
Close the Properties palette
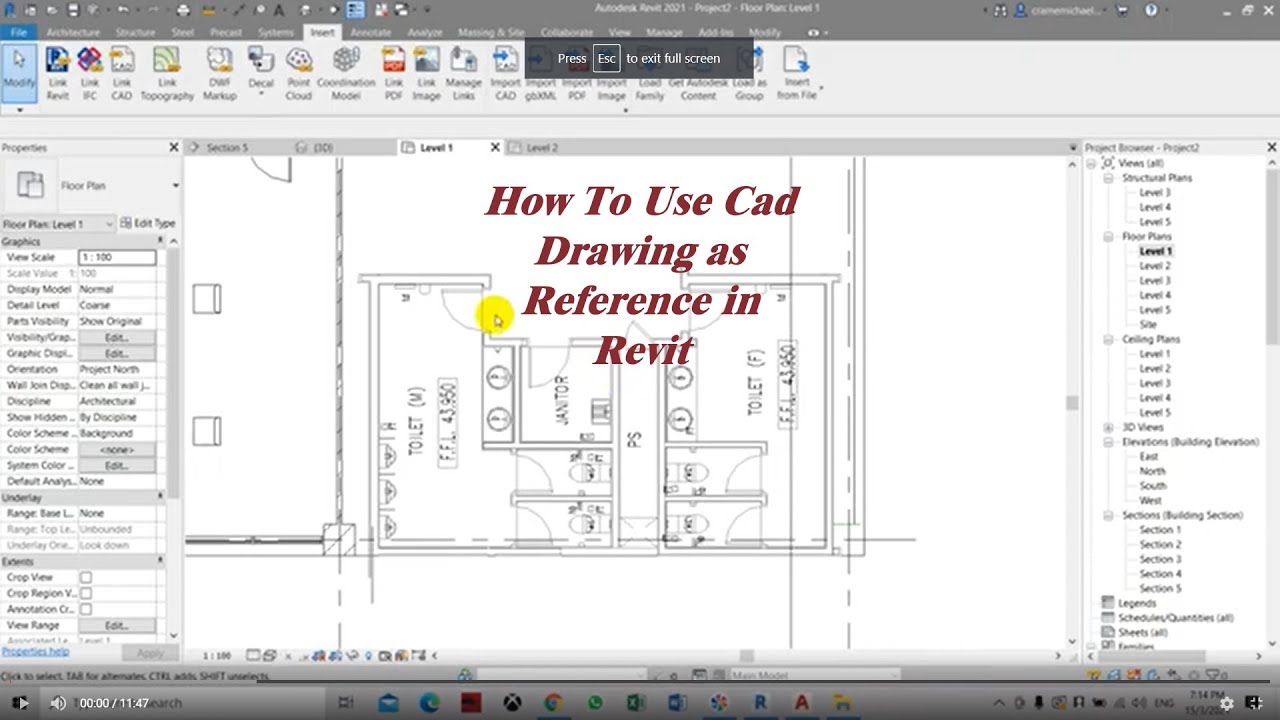pos(173,147)
